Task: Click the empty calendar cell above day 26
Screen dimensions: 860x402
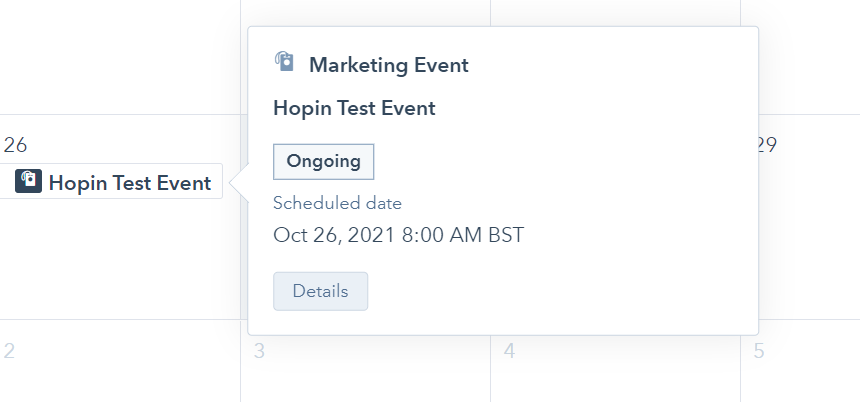Action: 120,57
